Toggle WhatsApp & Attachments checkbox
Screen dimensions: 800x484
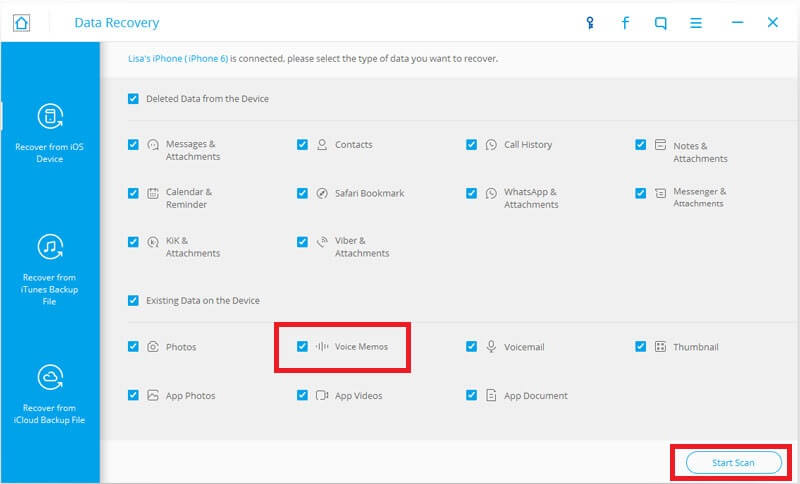pos(471,193)
